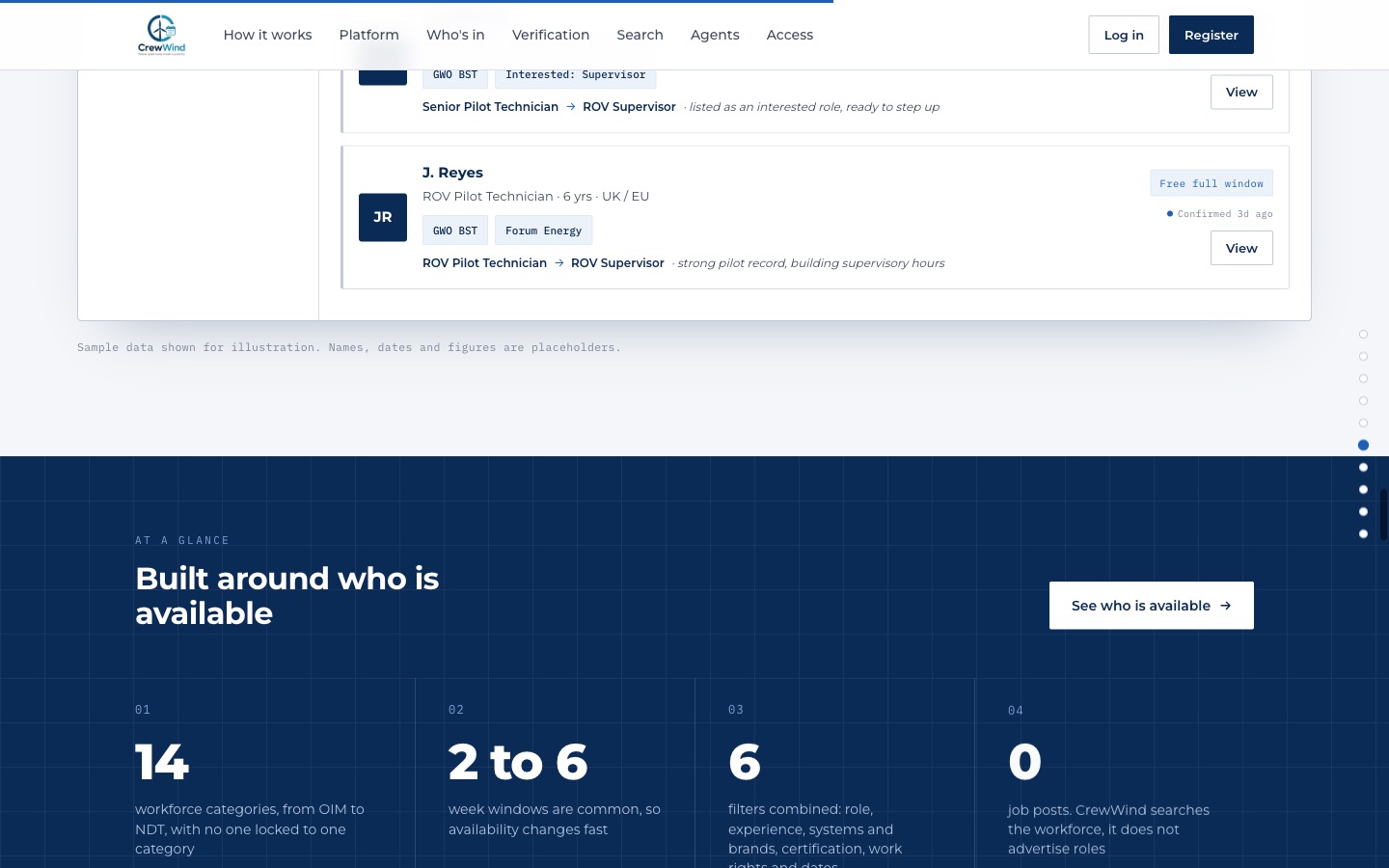Image resolution: width=1389 pixels, height=868 pixels.
Task: Select the GWO BST tag on J. Reyes
Action: coord(455,231)
